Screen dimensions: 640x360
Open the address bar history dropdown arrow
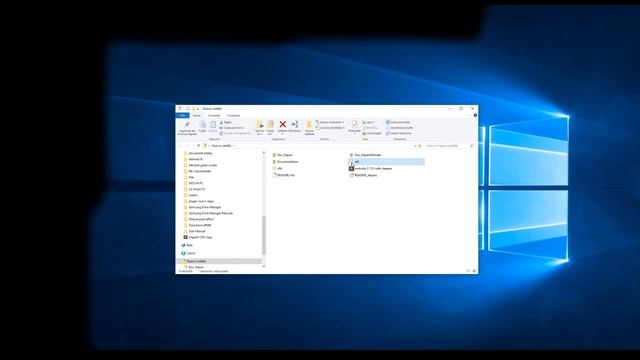[x=415, y=146]
